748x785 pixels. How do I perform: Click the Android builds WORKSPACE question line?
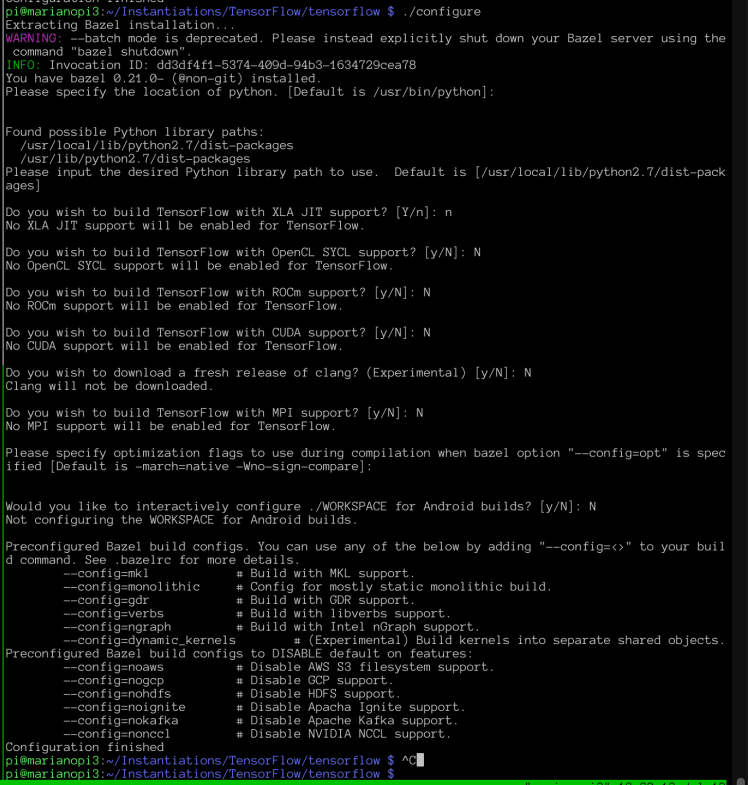pyautogui.click(x=301, y=507)
